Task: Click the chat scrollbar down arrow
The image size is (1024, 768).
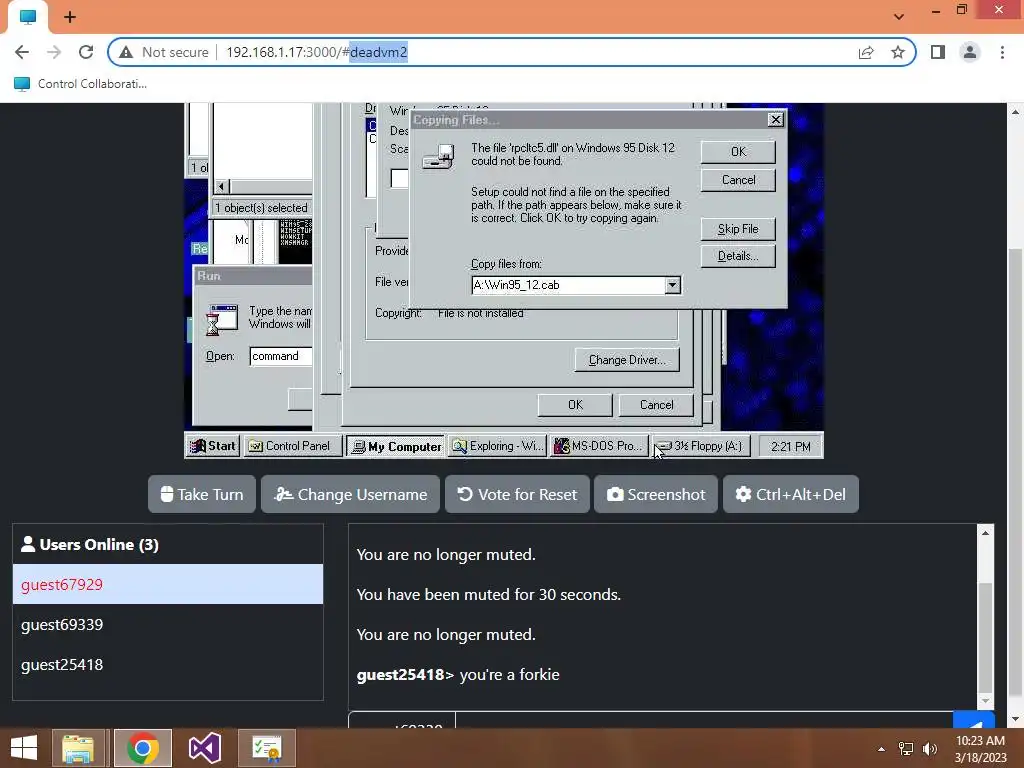Action: click(985, 701)
